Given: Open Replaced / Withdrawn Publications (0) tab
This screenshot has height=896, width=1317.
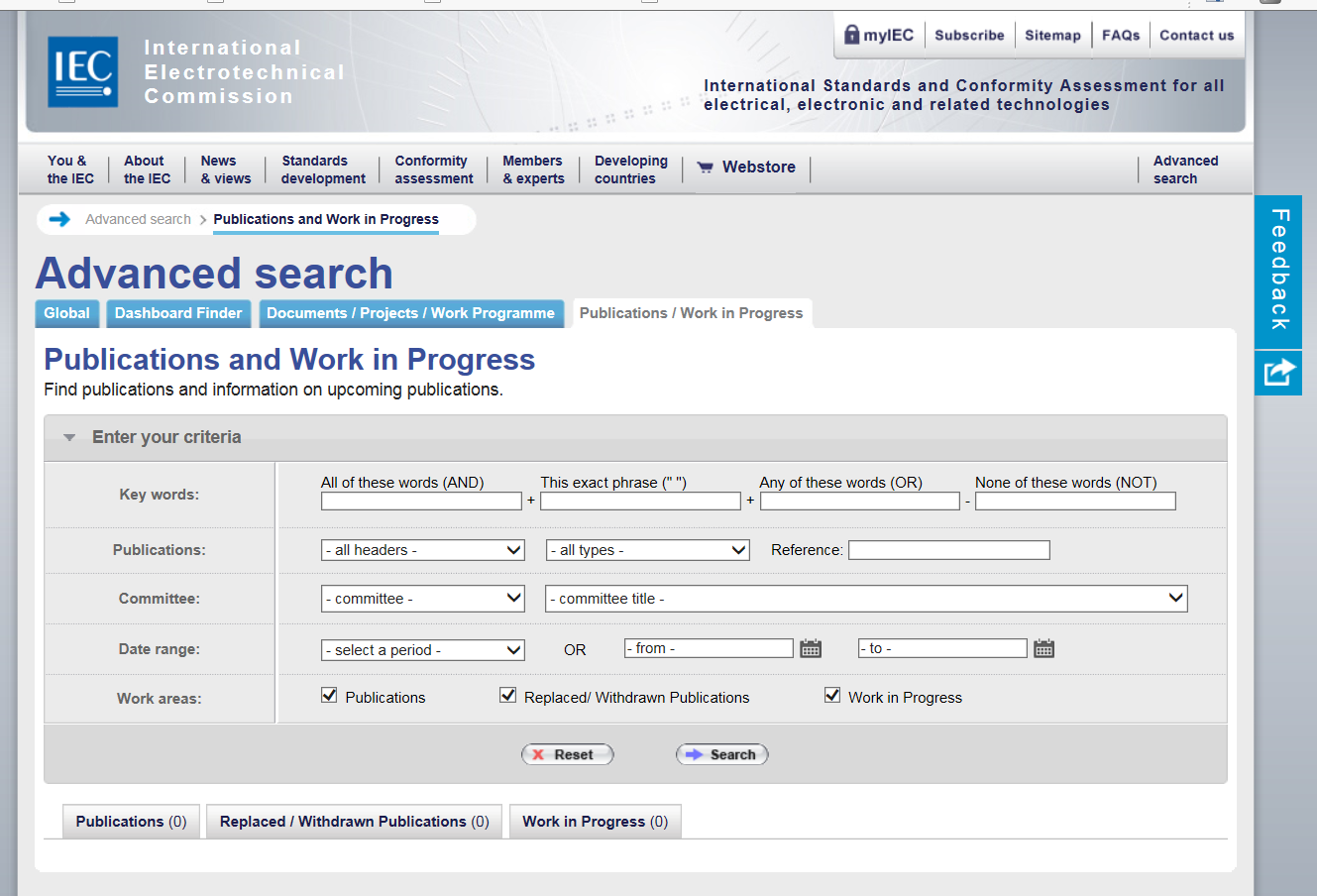Looking at the screenshot, I should click(x=354, y=822).
